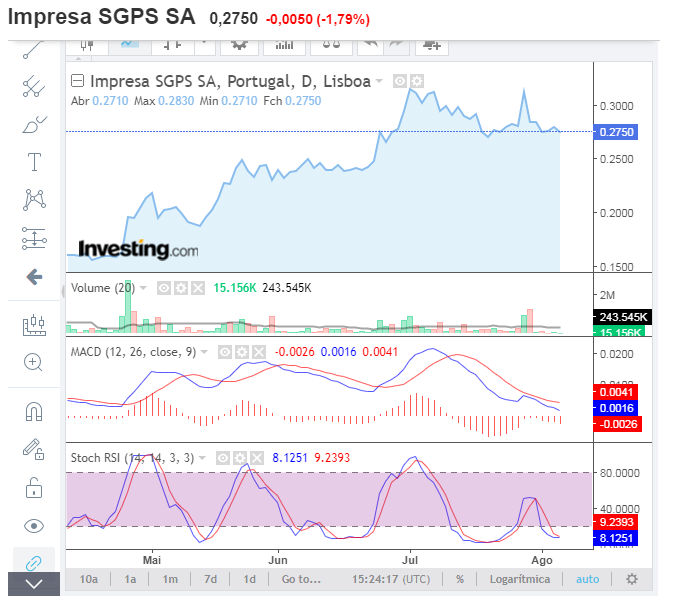
Task: Open bottom bar chart settings gear
Action: point(632,579)
